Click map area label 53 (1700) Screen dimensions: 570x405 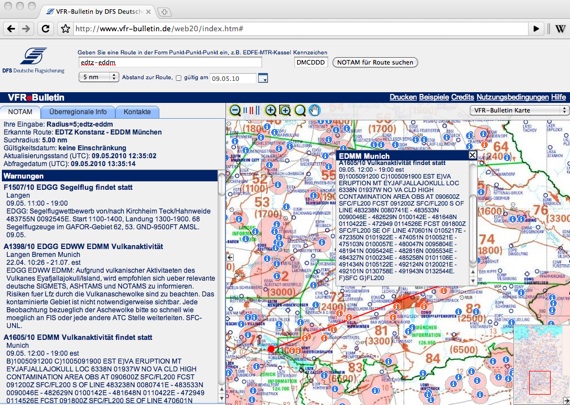click(x=268, y=207)
